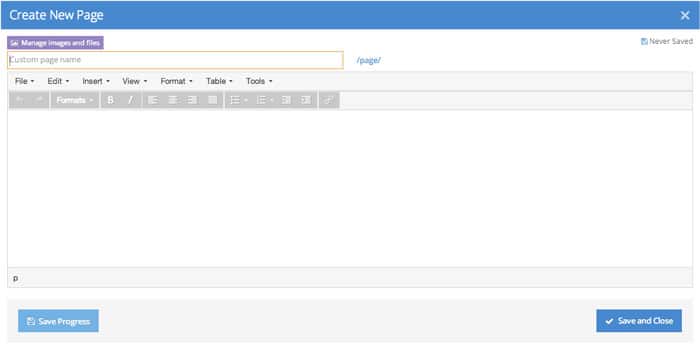Click the Never Saved status icon
This screenshot has width=700, height=362.
coord(644,41)
